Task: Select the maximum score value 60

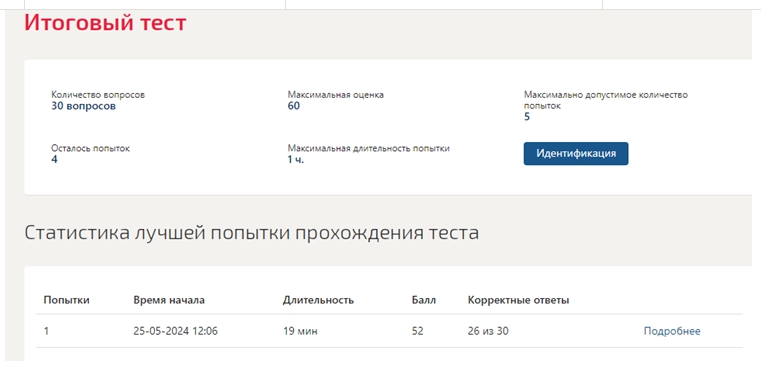Action: coord(294,106)
